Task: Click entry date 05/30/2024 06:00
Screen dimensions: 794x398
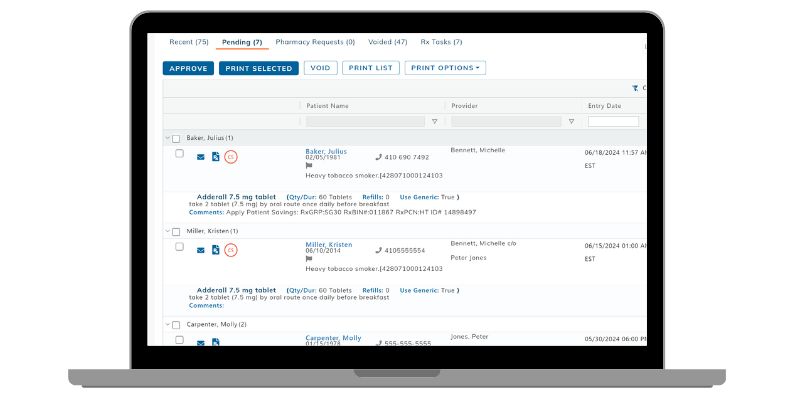Action: tap(615, 339)
